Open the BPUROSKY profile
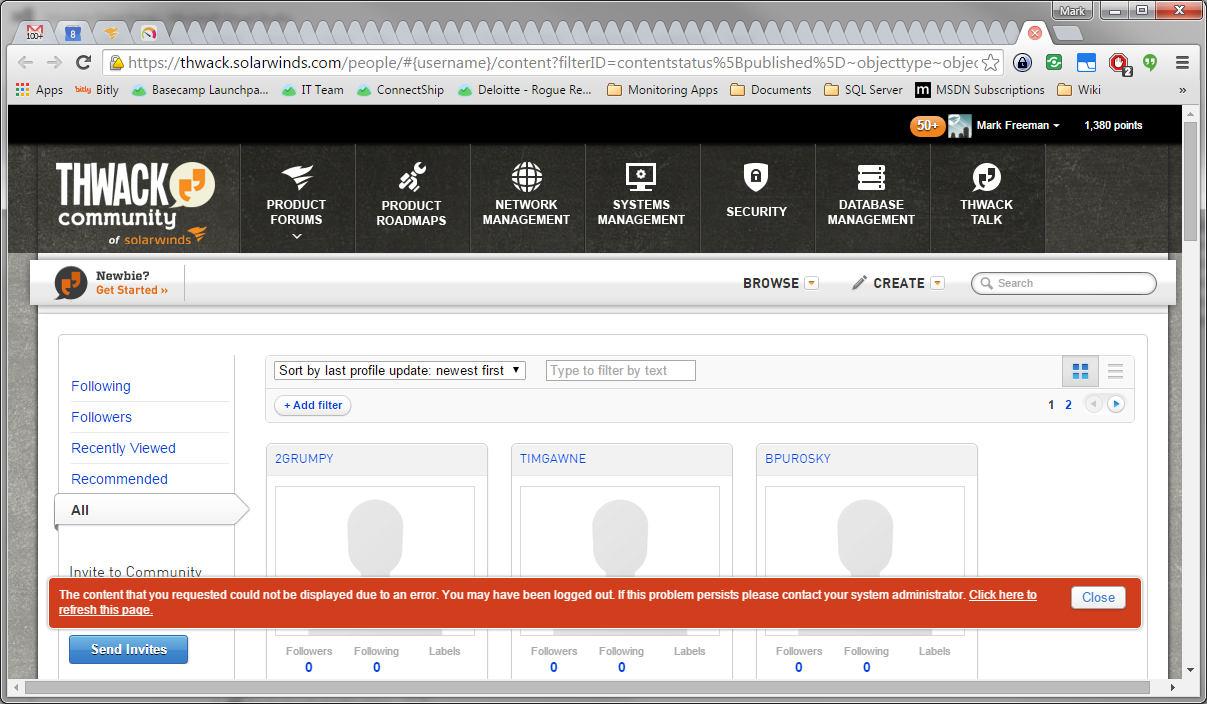 [x=798, y=459]
